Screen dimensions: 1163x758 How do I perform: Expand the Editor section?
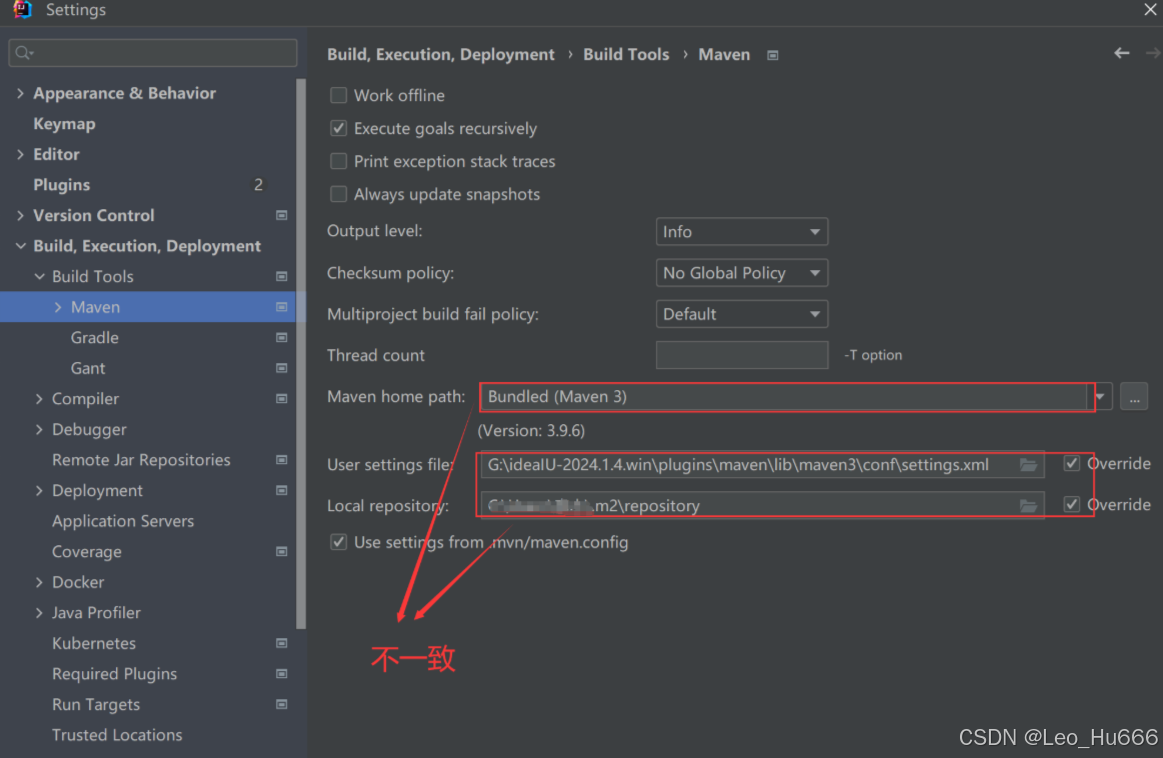point(20,154)
